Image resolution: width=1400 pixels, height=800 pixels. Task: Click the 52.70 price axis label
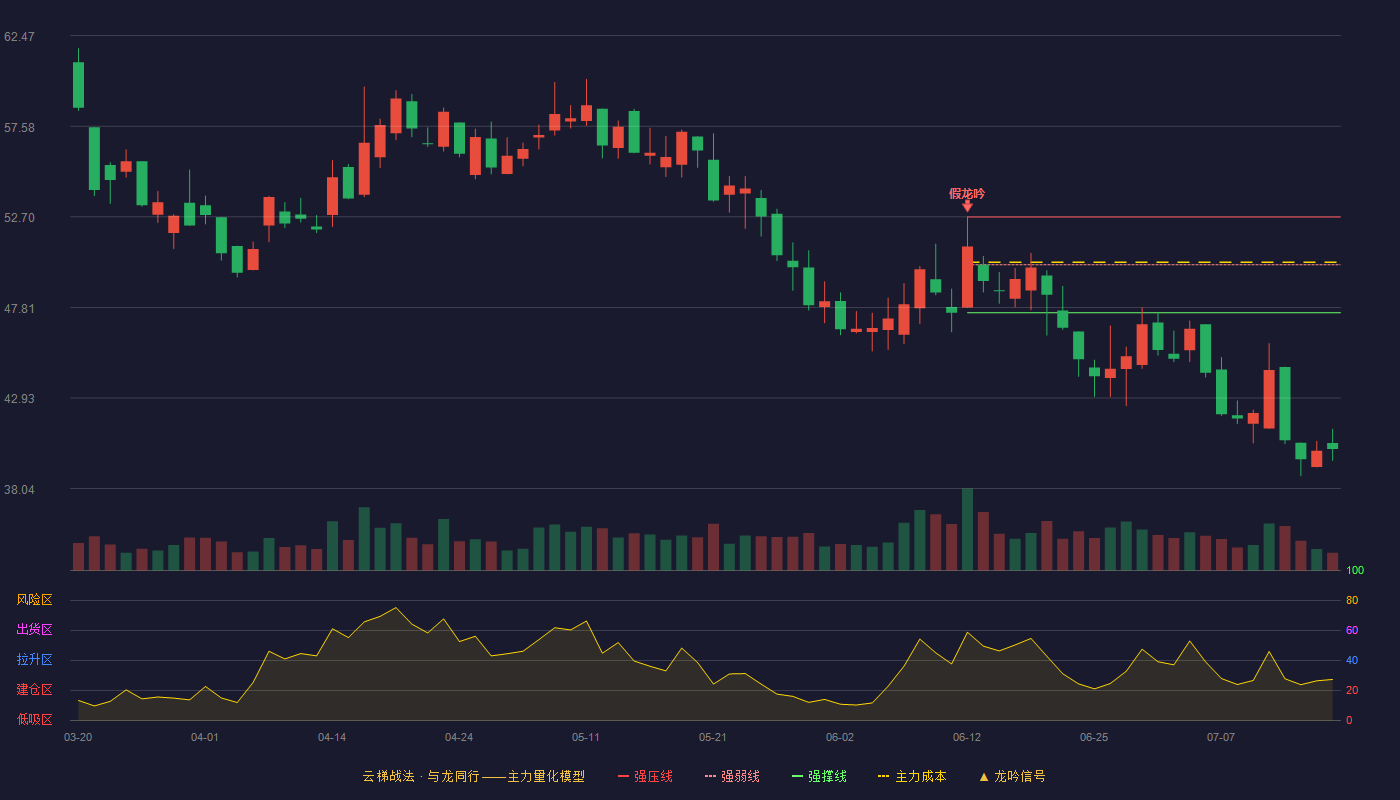[19, 218]
